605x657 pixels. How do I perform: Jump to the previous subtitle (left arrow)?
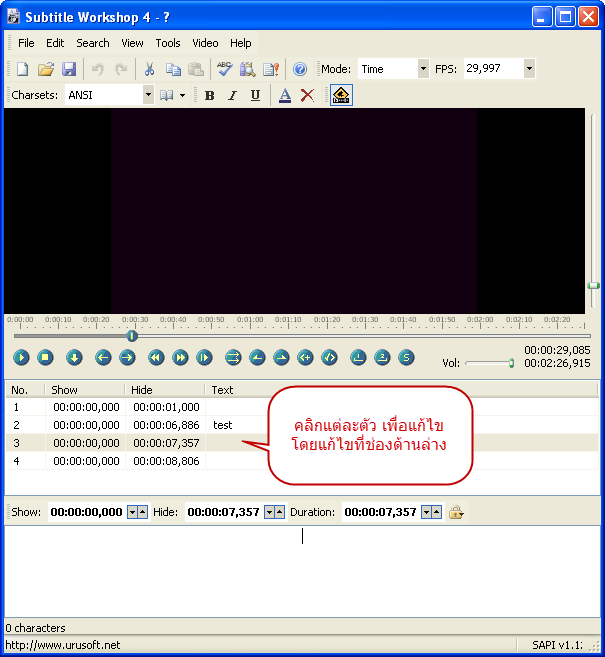(103, 358)
